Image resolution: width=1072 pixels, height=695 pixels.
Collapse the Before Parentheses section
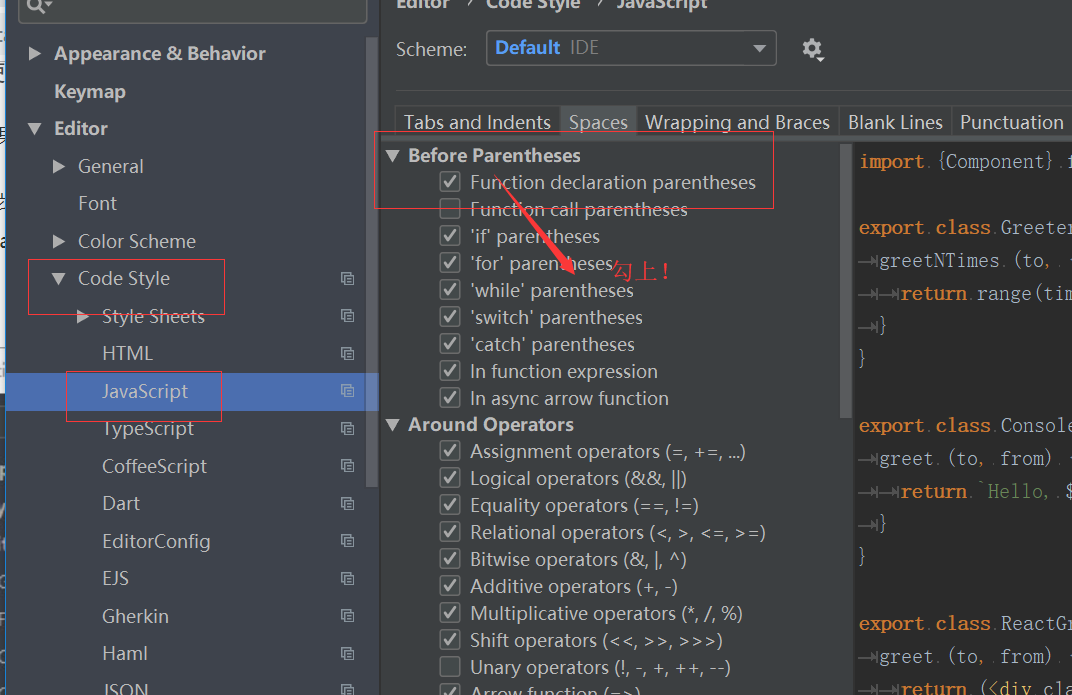(x=392, y=155)
